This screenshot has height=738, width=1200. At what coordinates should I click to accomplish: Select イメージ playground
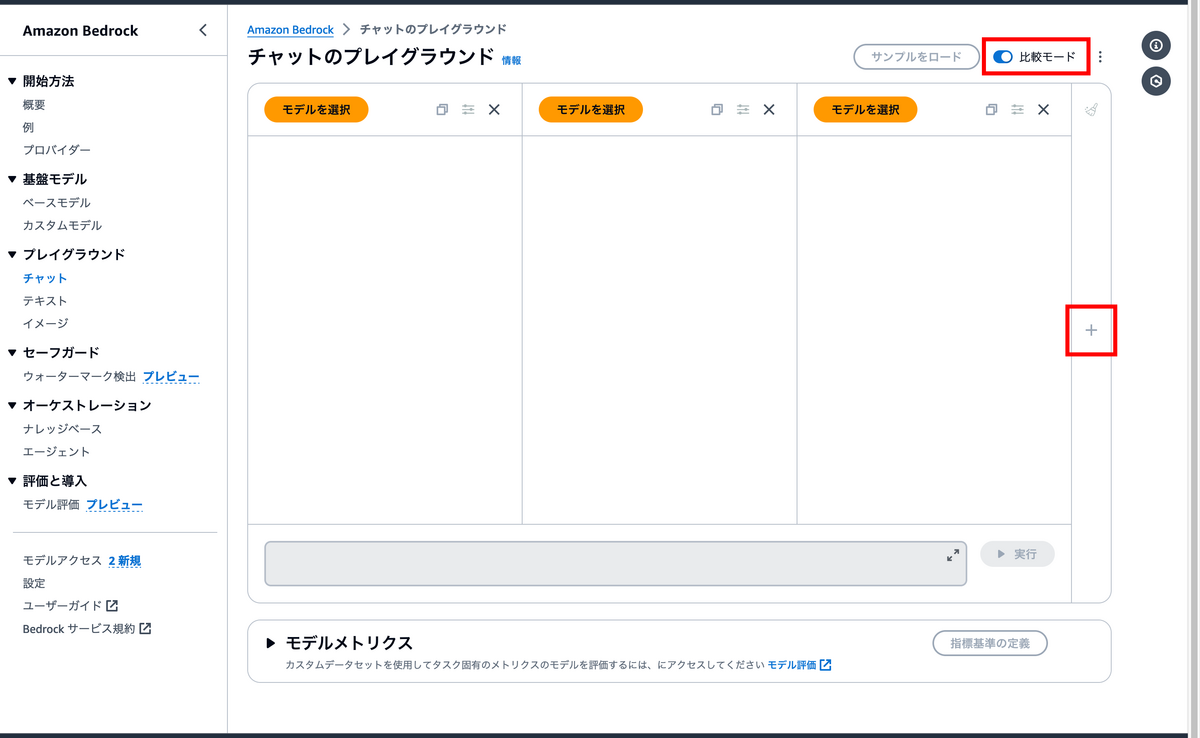click(x=45, y=323)
